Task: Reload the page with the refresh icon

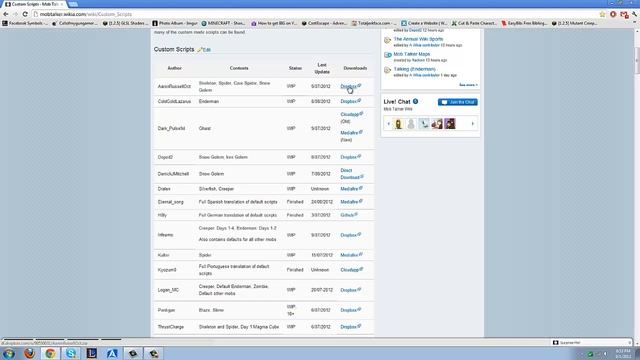Action: tap(25, 14)
